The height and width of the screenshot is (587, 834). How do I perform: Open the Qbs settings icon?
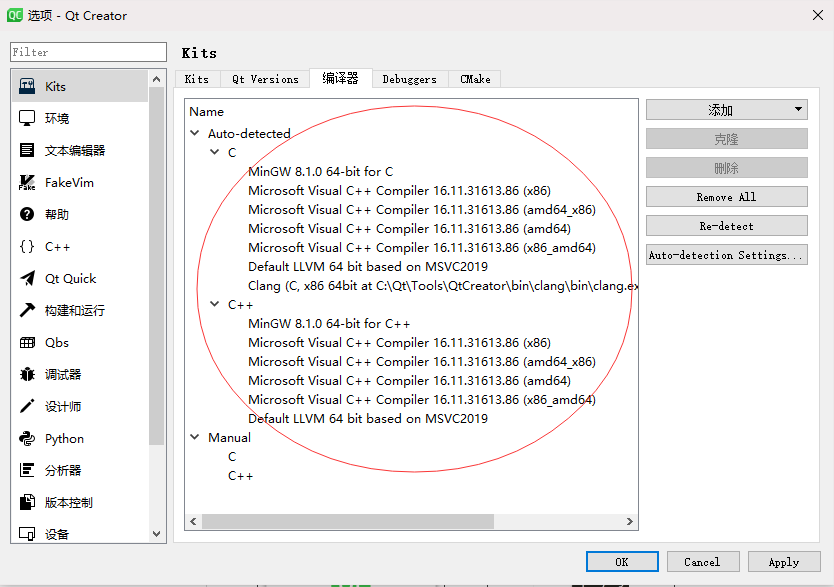pos(27,342)
